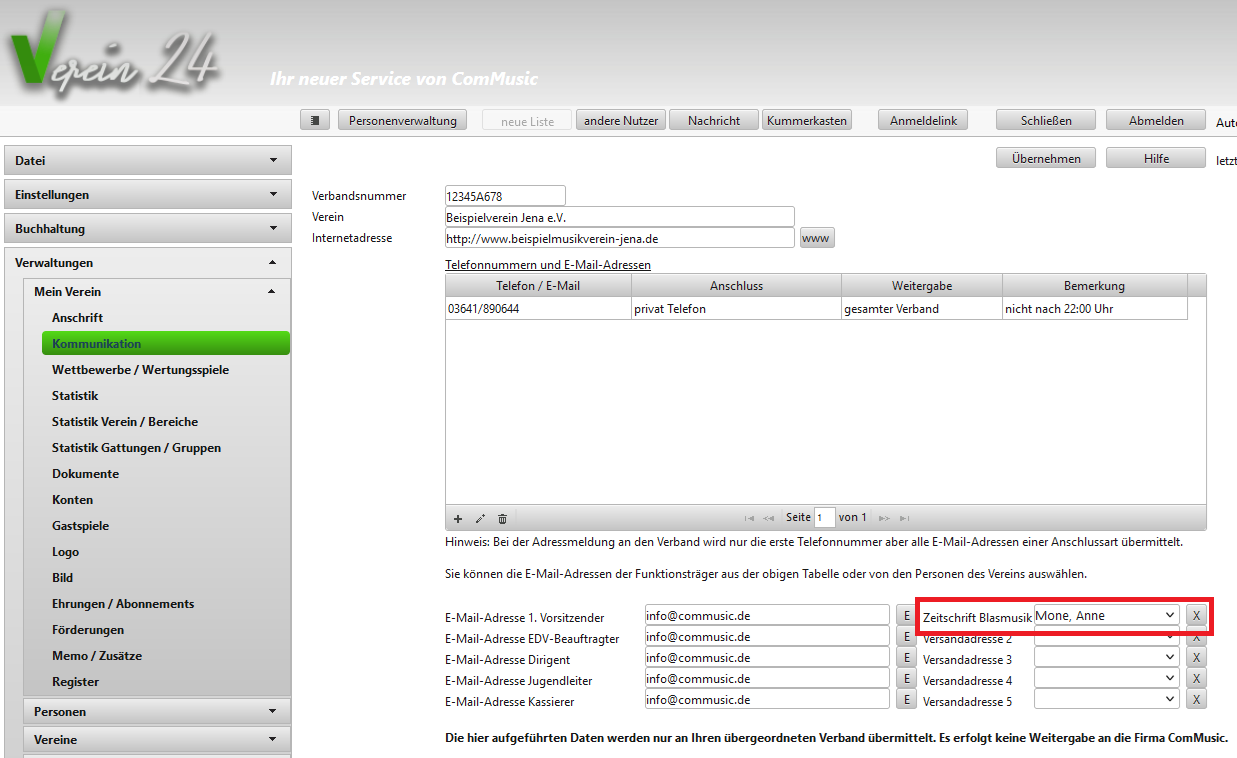This screenshot has width=1237, height=758.
Task: Expand the Personen panel in sidebar
Action: 157,711
